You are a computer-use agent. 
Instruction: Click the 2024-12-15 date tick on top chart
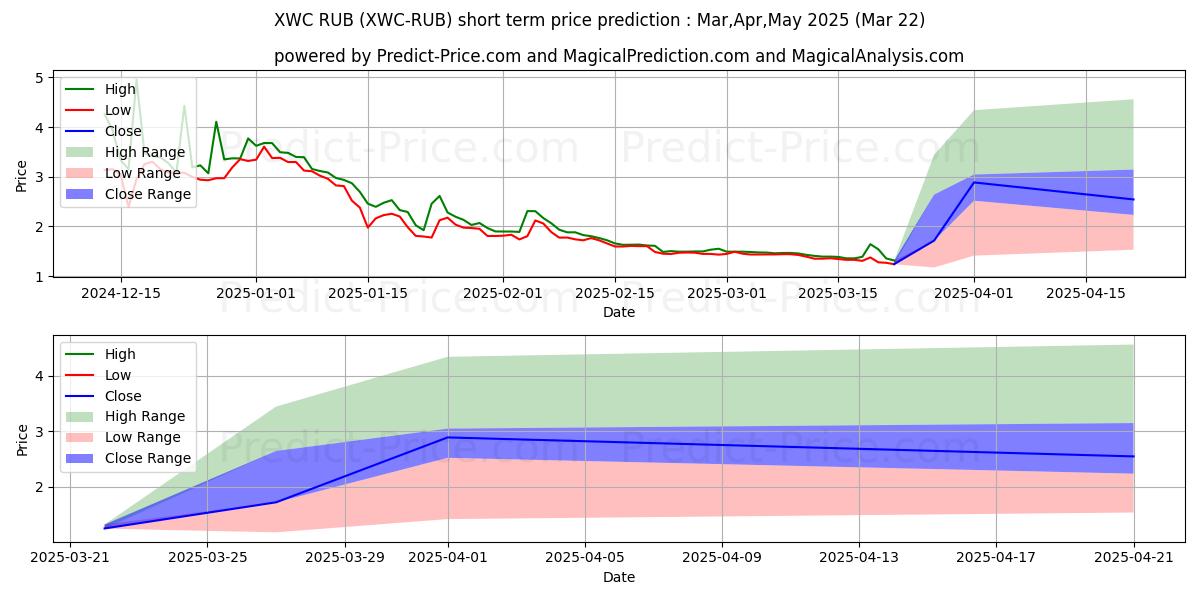click(121, 294)
